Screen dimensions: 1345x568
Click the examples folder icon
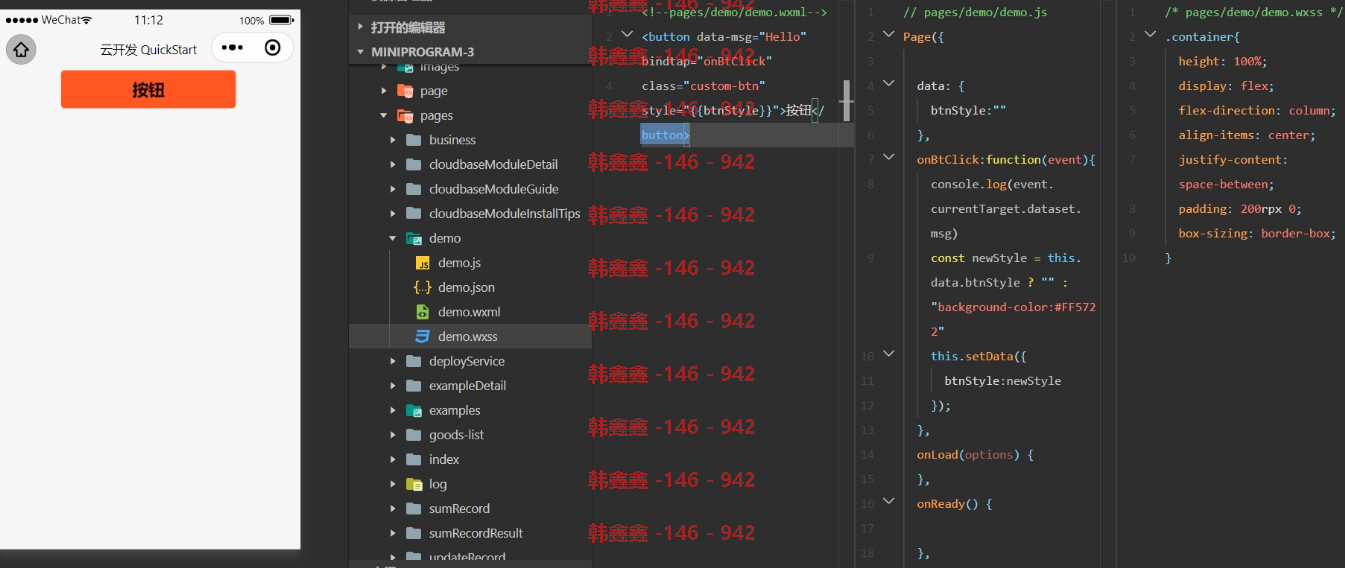[414, 411]
